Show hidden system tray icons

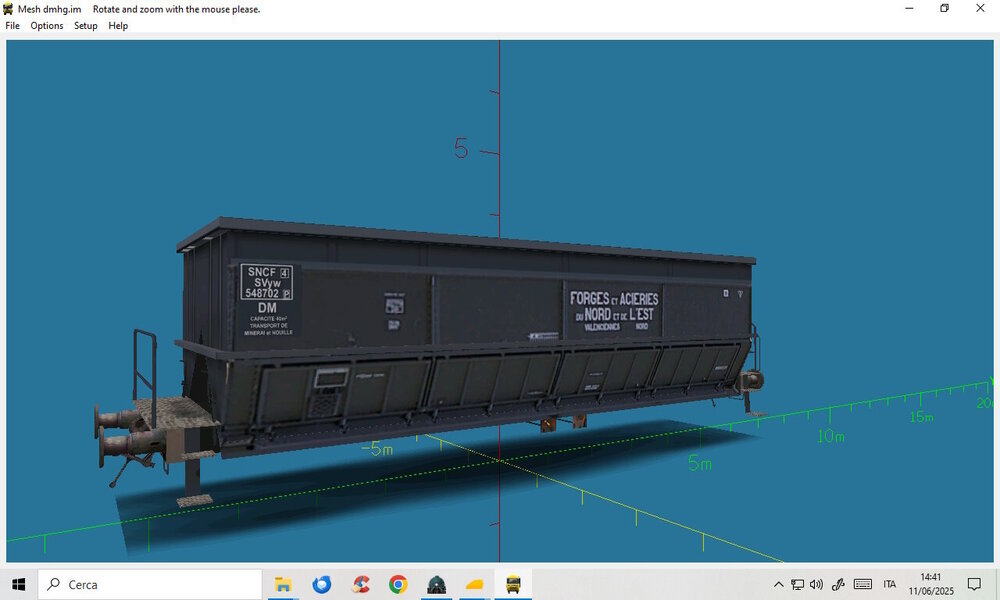coord(779,584)
